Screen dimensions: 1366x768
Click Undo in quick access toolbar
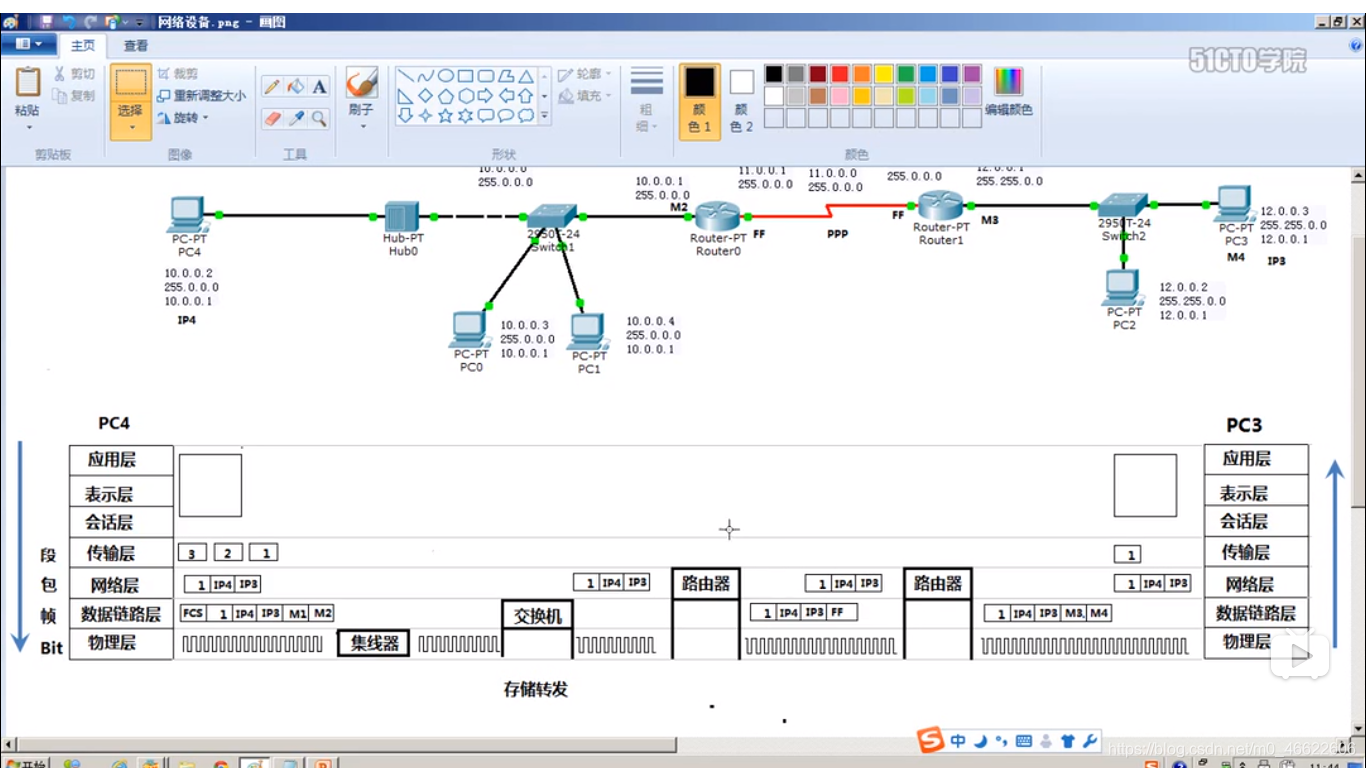(x=69, y=21)
